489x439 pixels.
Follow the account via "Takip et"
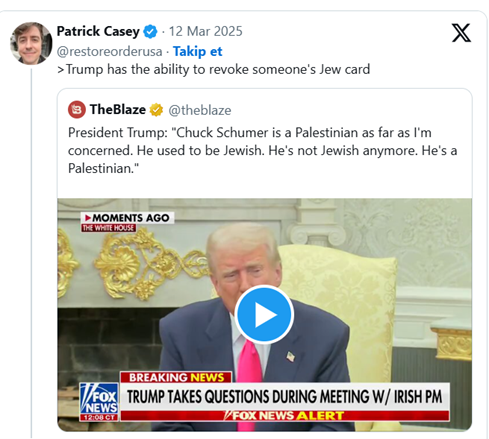[197, 51]
